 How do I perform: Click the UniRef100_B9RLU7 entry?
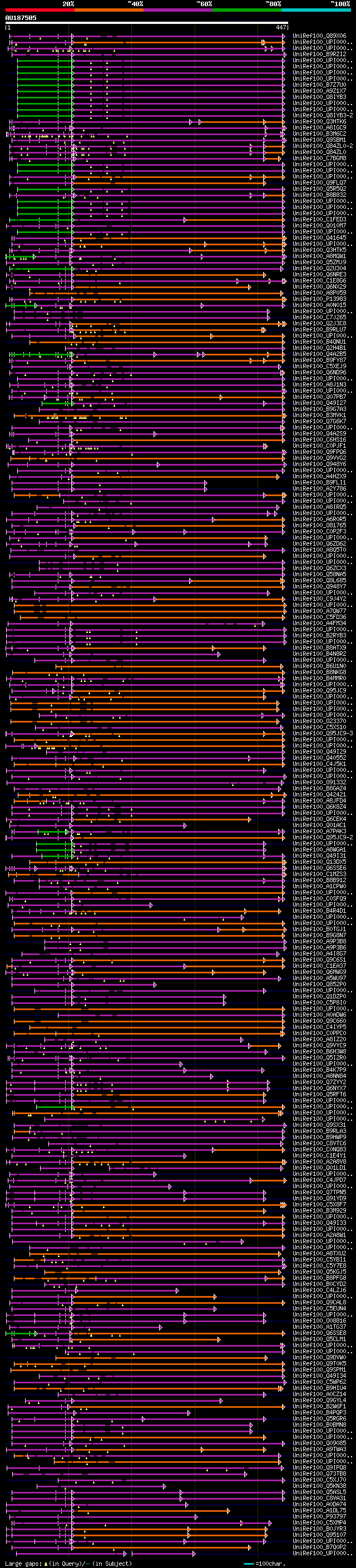tap(319, 329)
